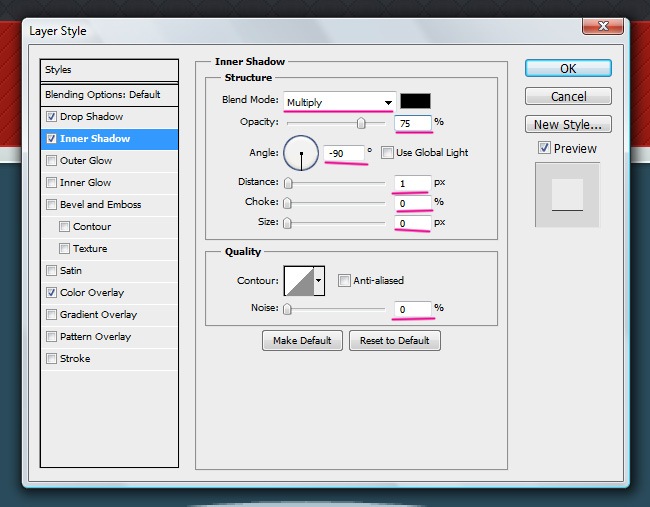Open the Blend Mode Multiply dropdown
Screen dimensions: 650x507
click(339, 102)
